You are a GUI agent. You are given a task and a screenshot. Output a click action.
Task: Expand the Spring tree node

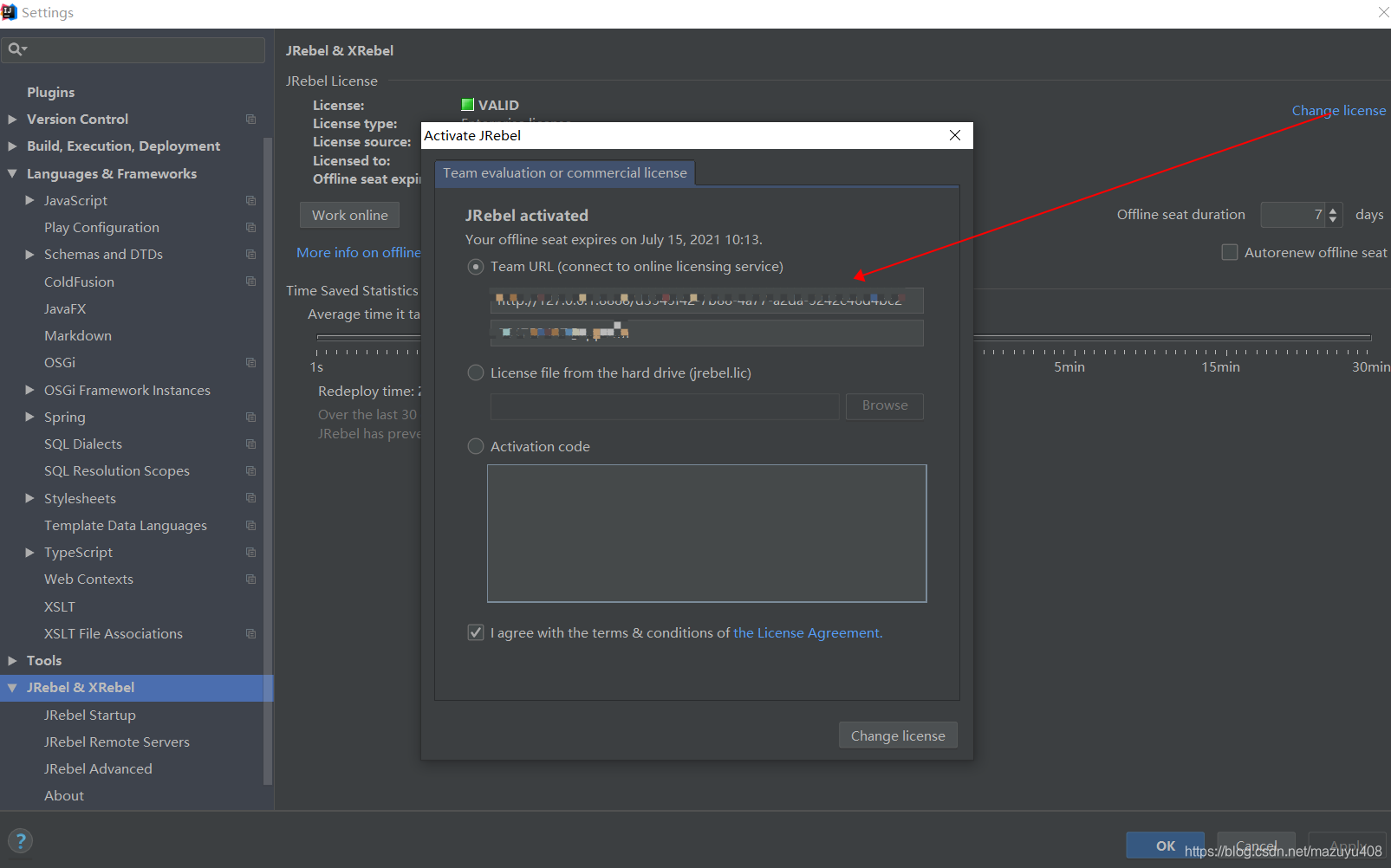pos(29,417)
